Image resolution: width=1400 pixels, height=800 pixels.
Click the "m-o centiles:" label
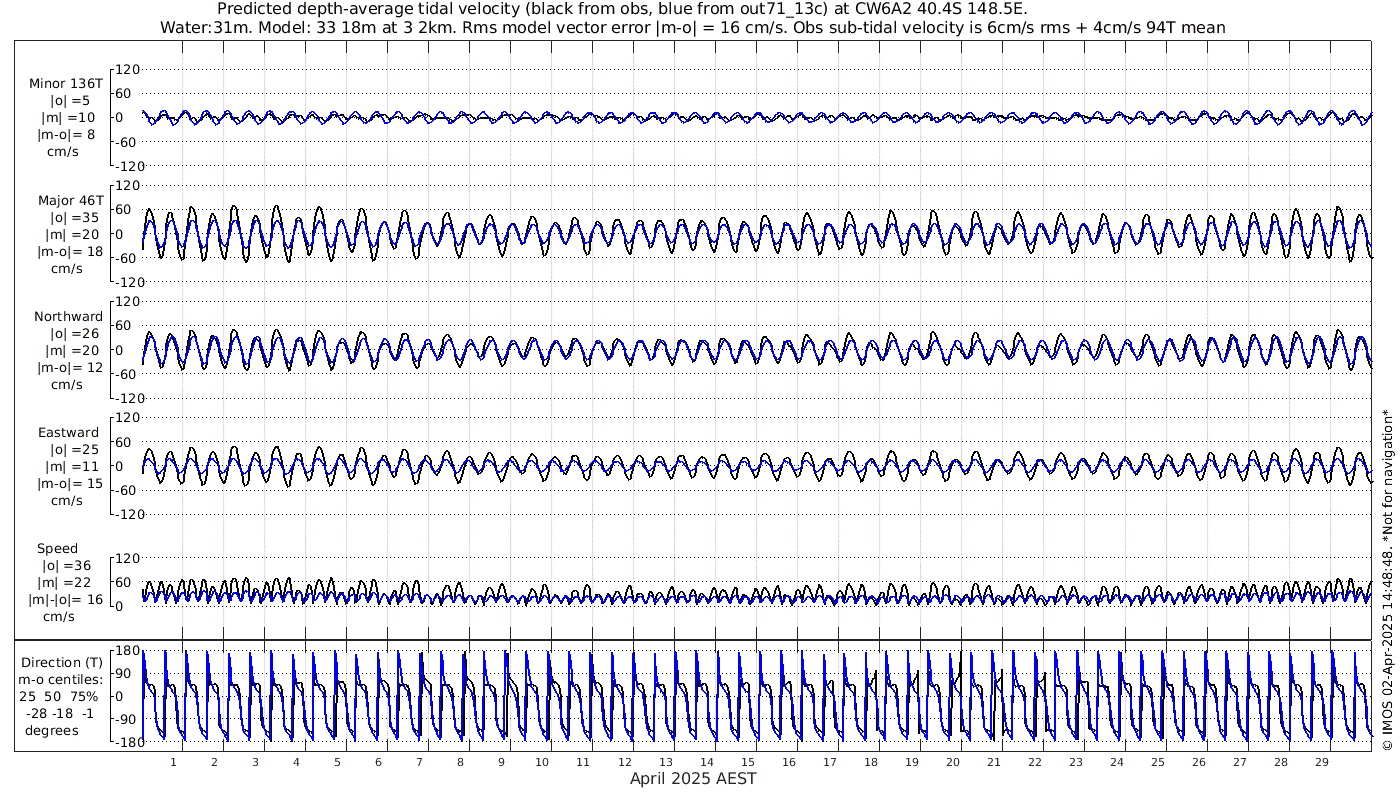pyautogui.click(x=62, y=678)
